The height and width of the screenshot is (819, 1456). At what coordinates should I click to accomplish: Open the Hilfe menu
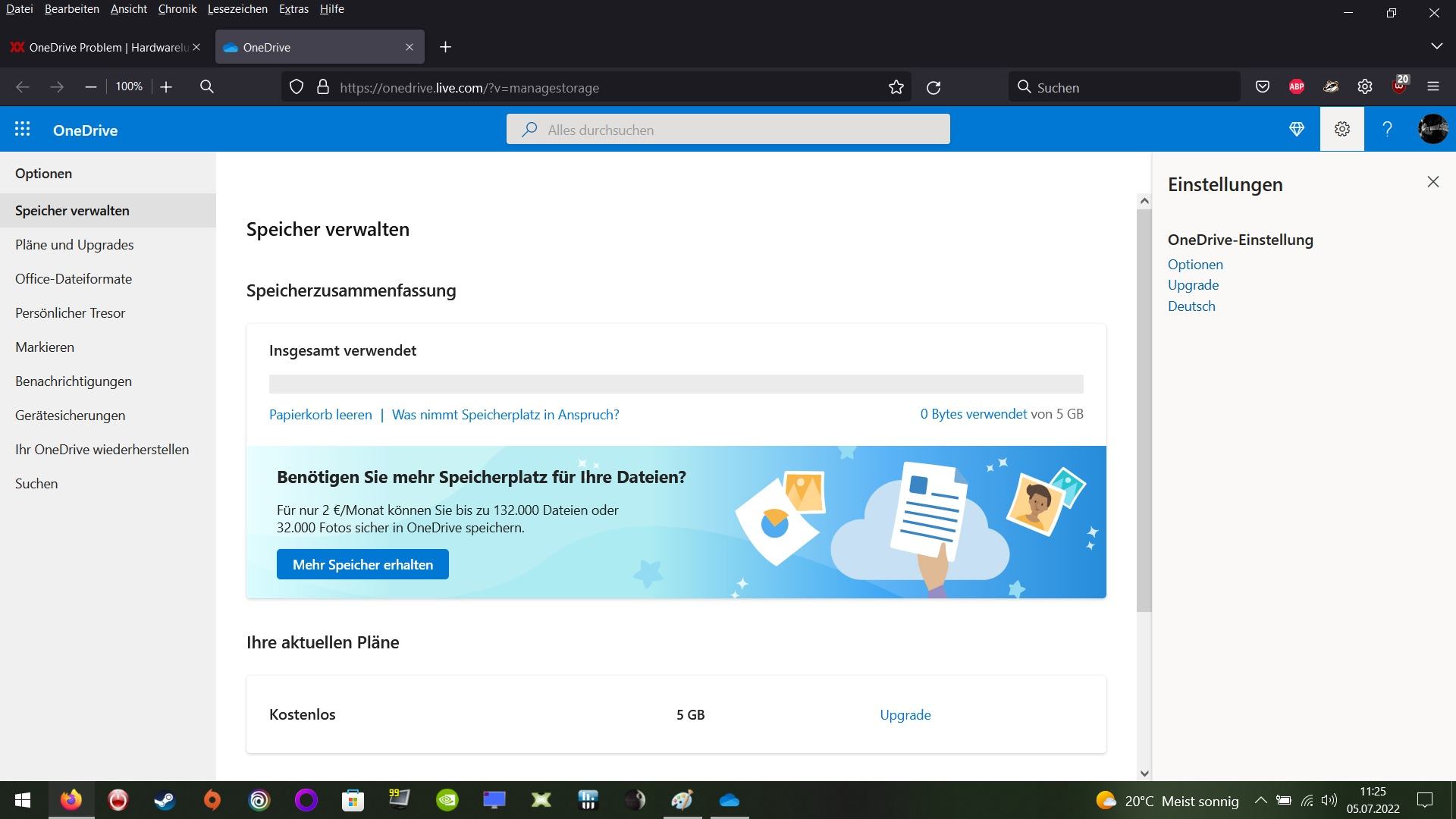coord(332,9)
